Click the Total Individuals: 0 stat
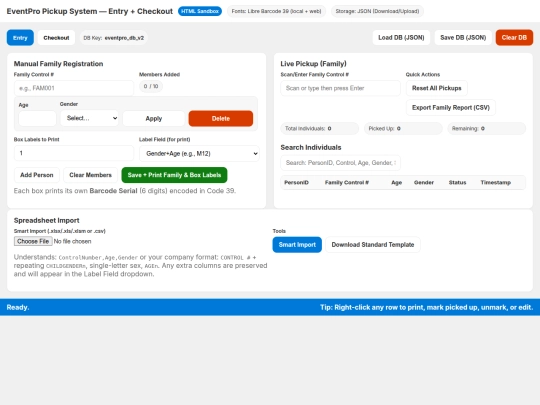Screen dimensions: 540x405 pos(320,128)
